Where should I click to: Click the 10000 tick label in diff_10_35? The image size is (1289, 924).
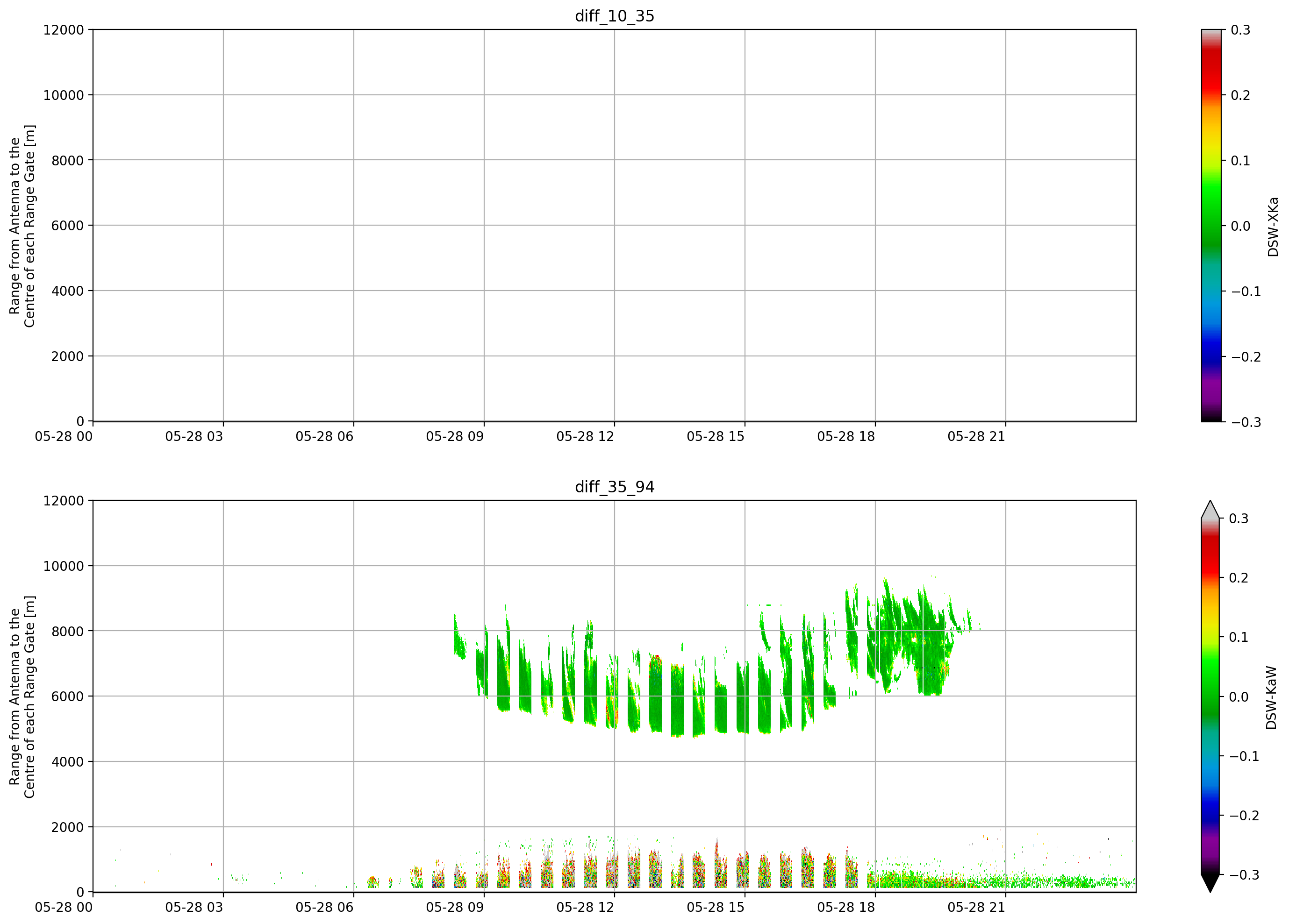64,95
